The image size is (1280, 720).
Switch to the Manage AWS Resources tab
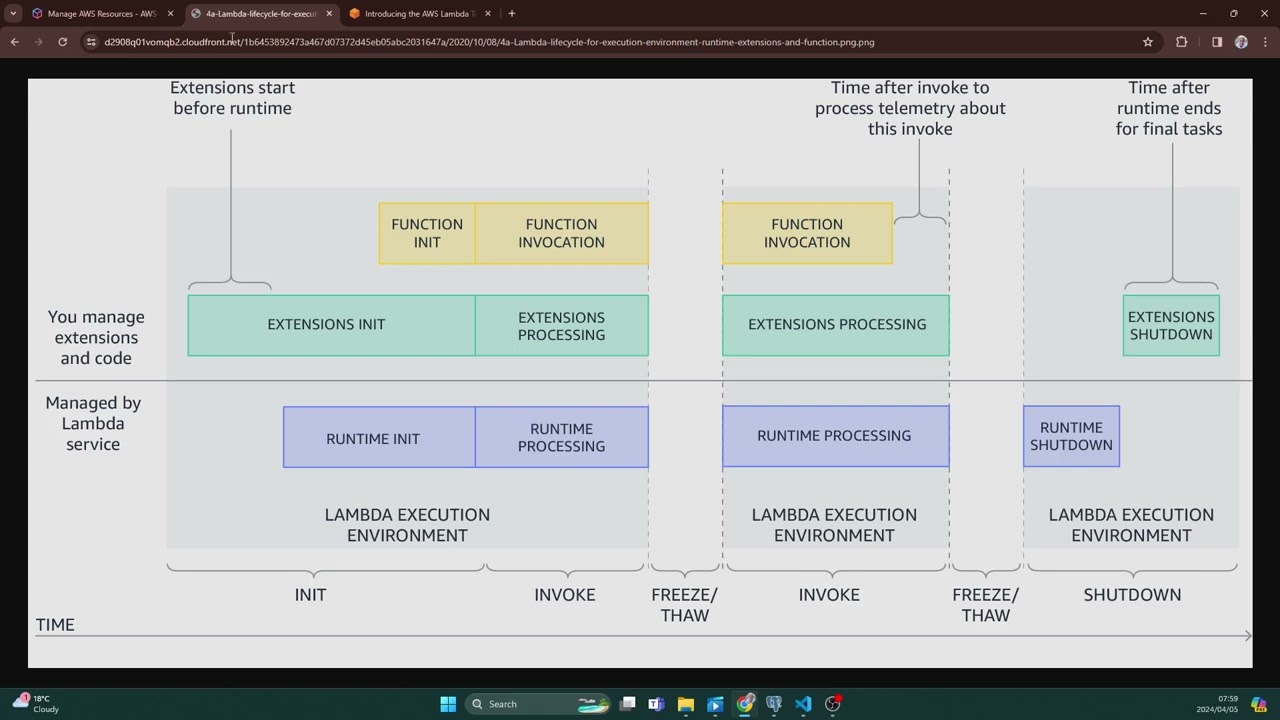(102, 14)
